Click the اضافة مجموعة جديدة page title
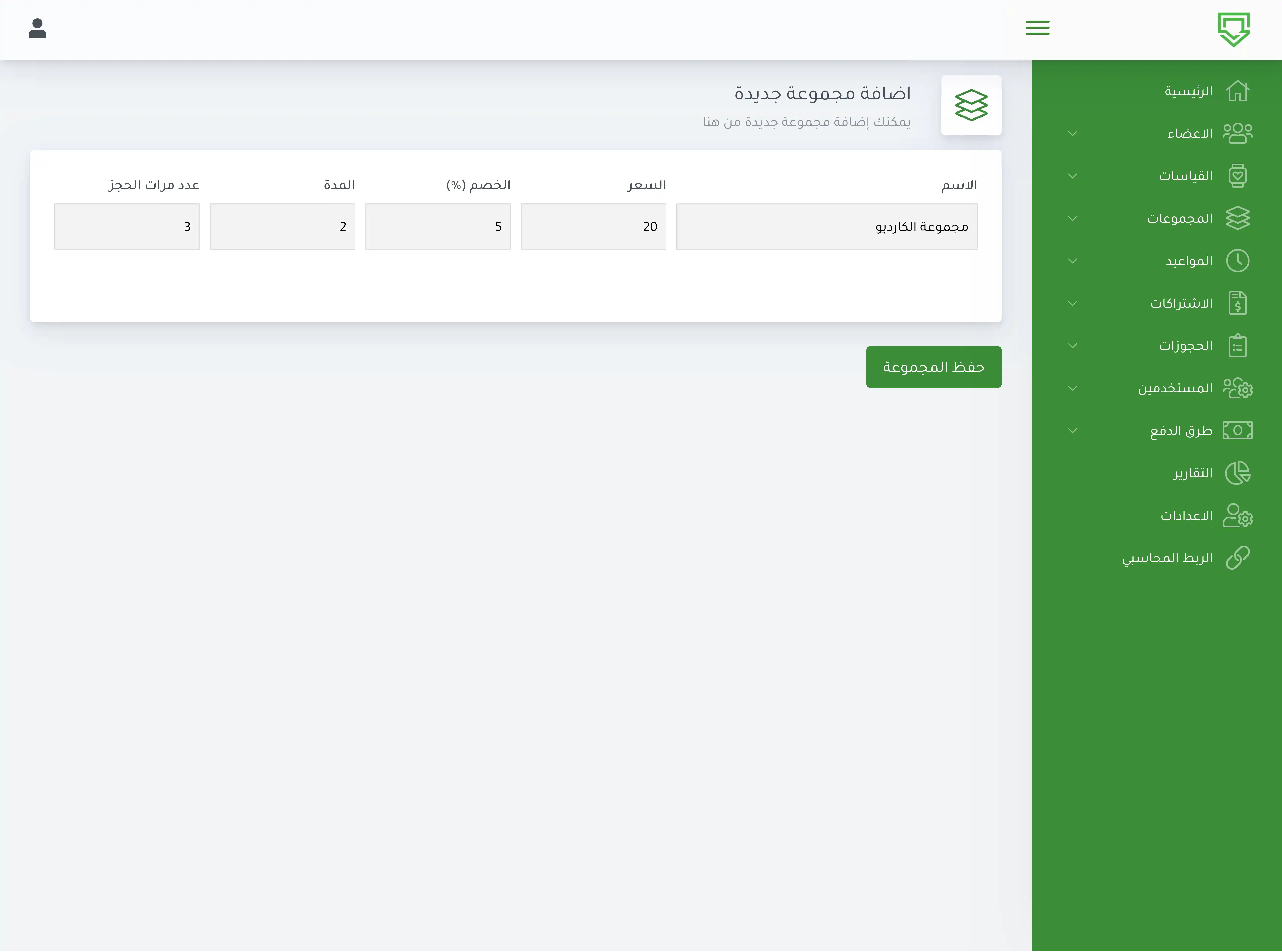Image resolution: width=1282 pixels, height=952 pixels. [823, 93]
